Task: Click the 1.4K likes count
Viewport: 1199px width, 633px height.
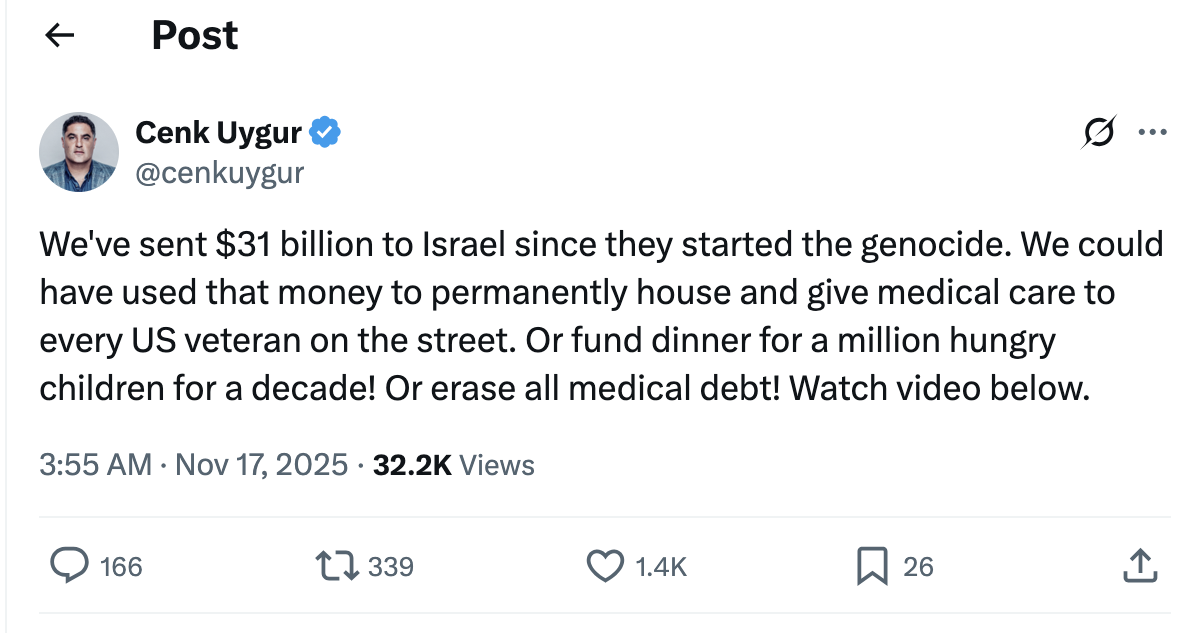Action: 661,567
